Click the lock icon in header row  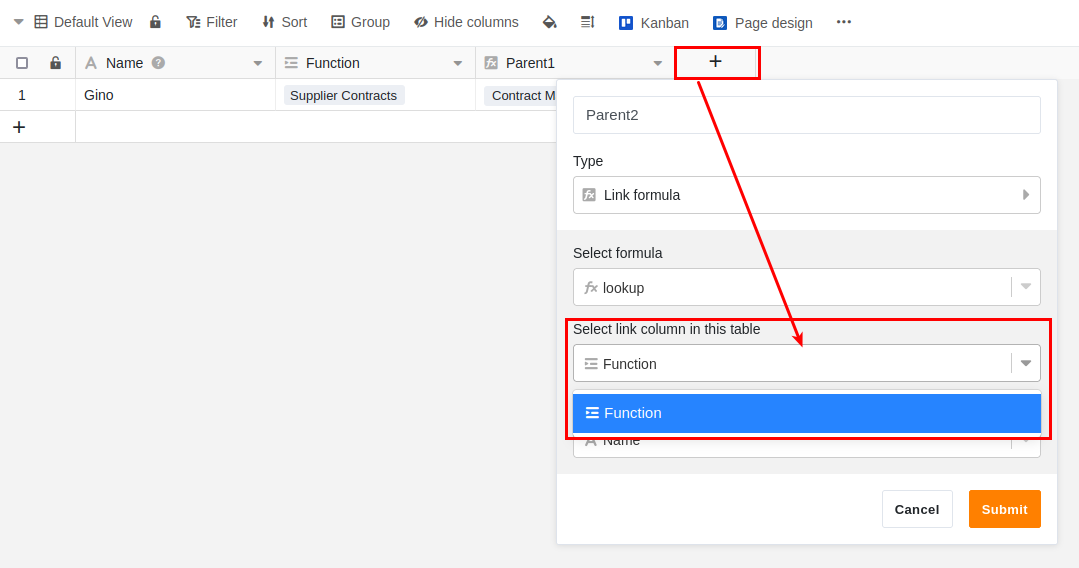[55, 63]
